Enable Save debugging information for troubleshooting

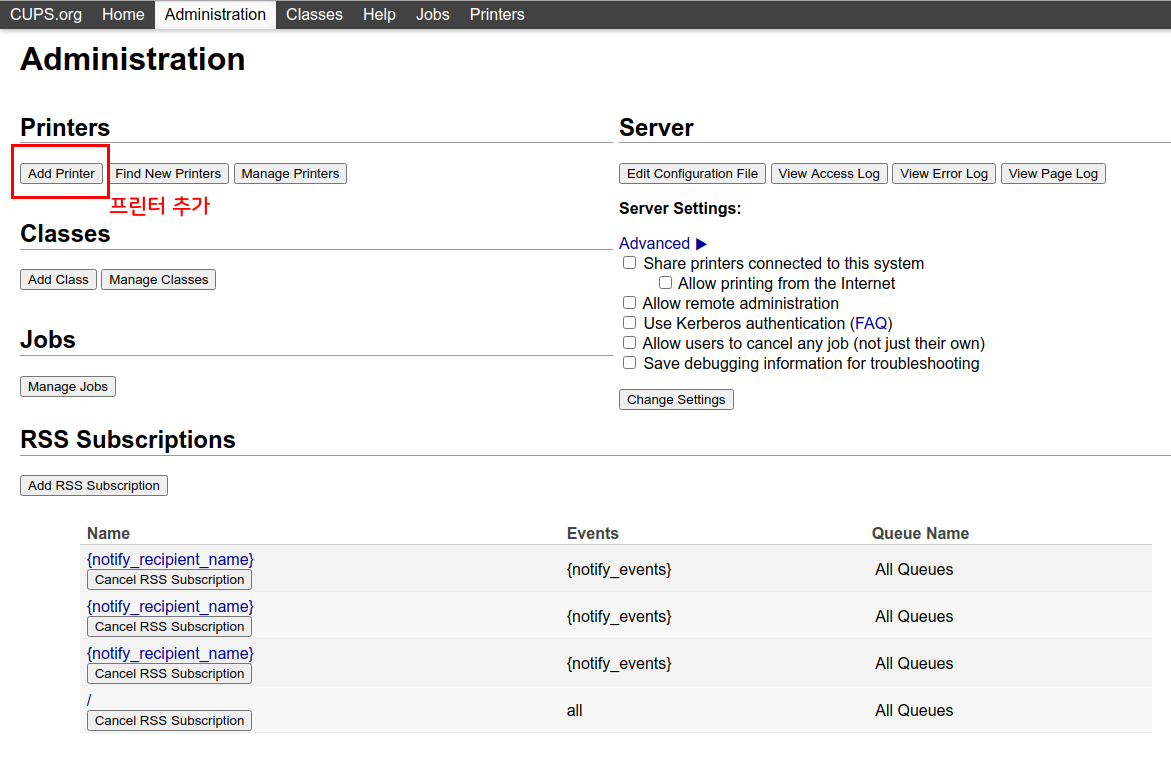click(x=630, y=363)
